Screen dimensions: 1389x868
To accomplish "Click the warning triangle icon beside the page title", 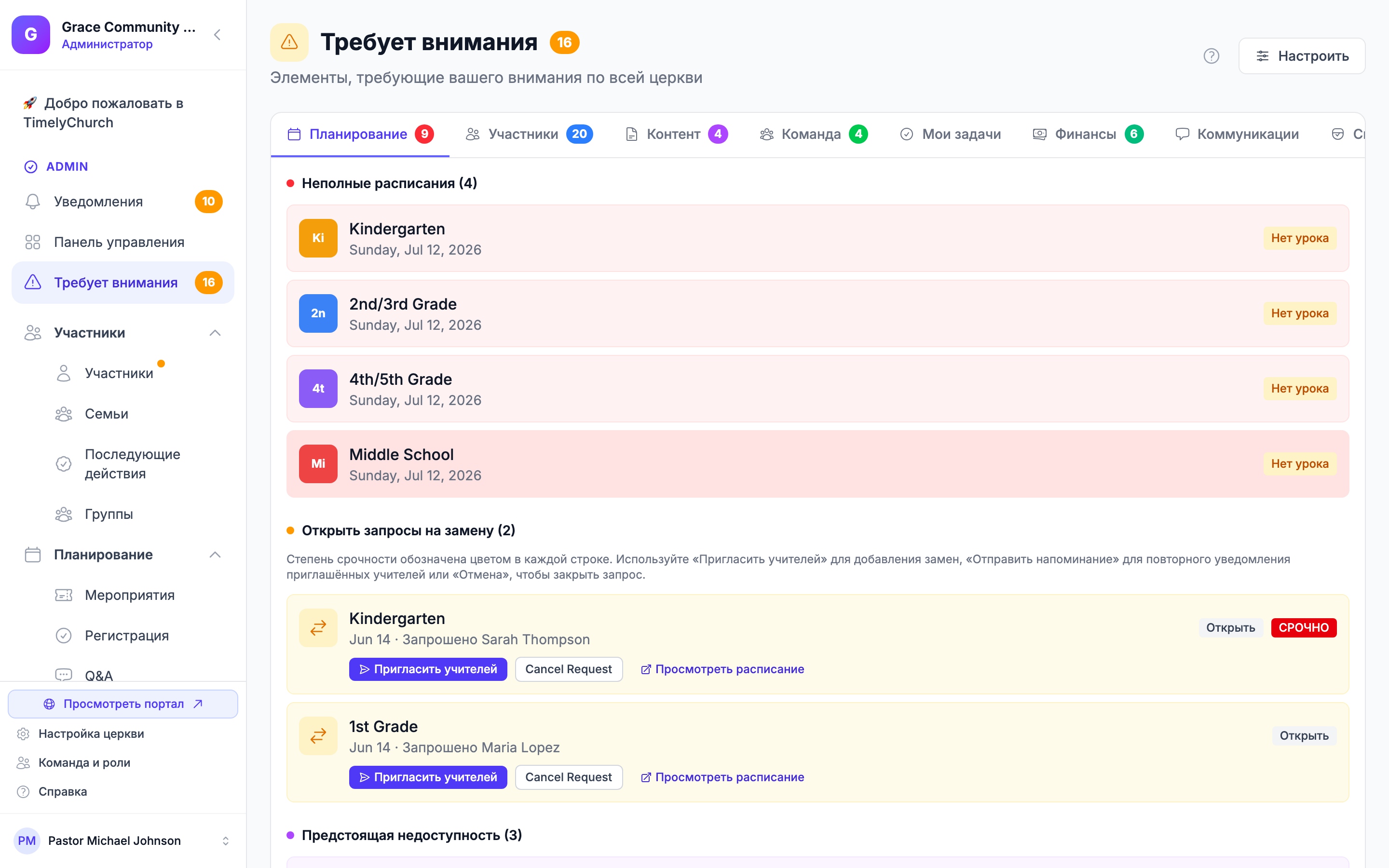I will pyautogui.click(x=289, y=42).
